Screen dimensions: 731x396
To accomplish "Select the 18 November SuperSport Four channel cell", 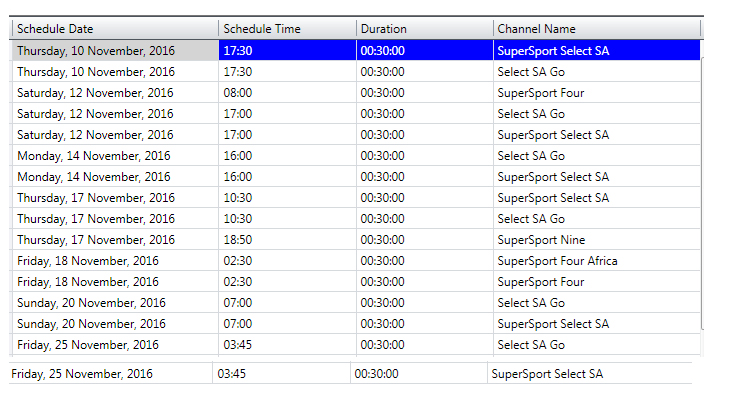I will pos(597,282).
